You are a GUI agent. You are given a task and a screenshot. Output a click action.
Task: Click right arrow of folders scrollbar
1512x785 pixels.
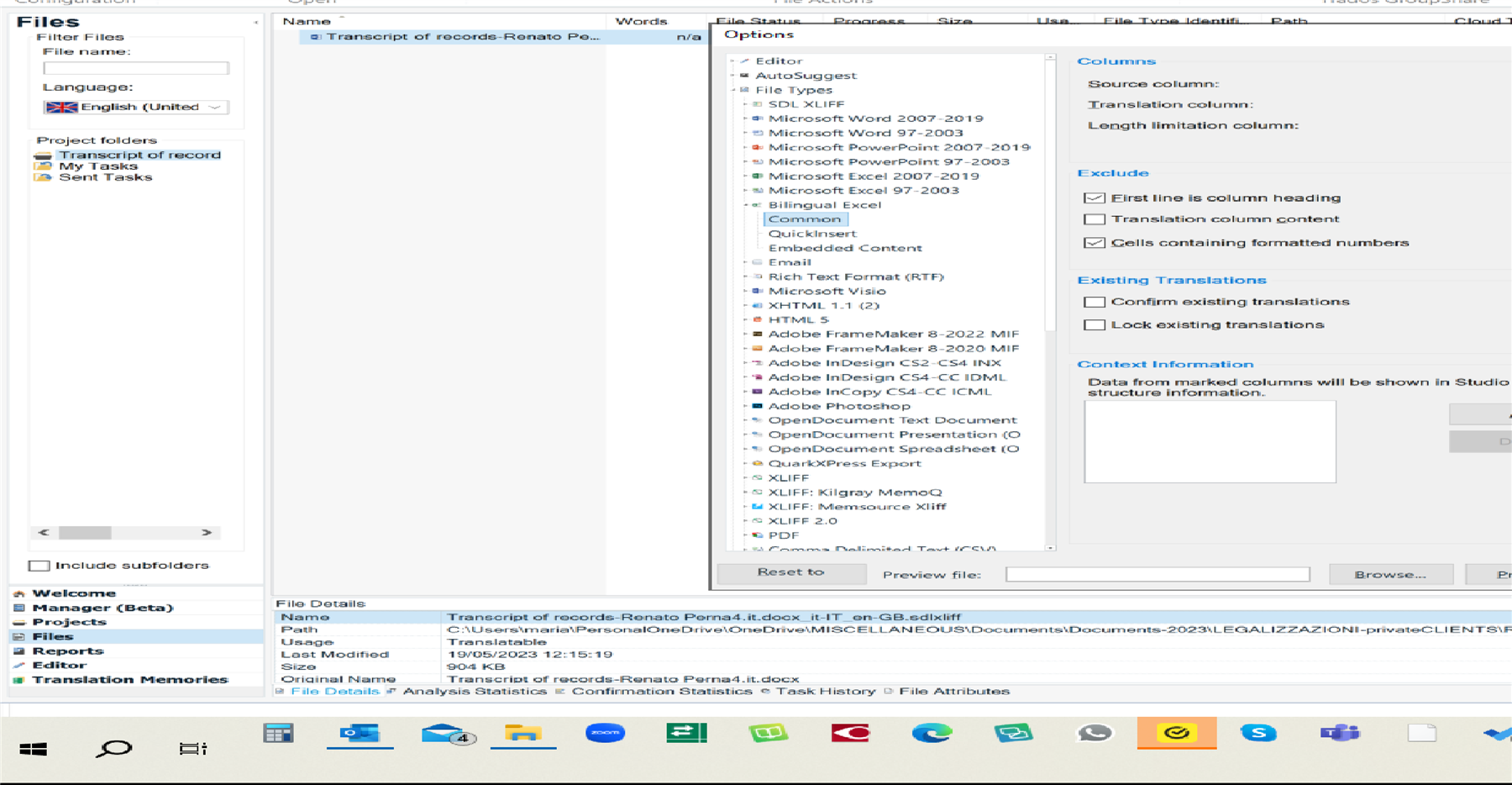207,533
